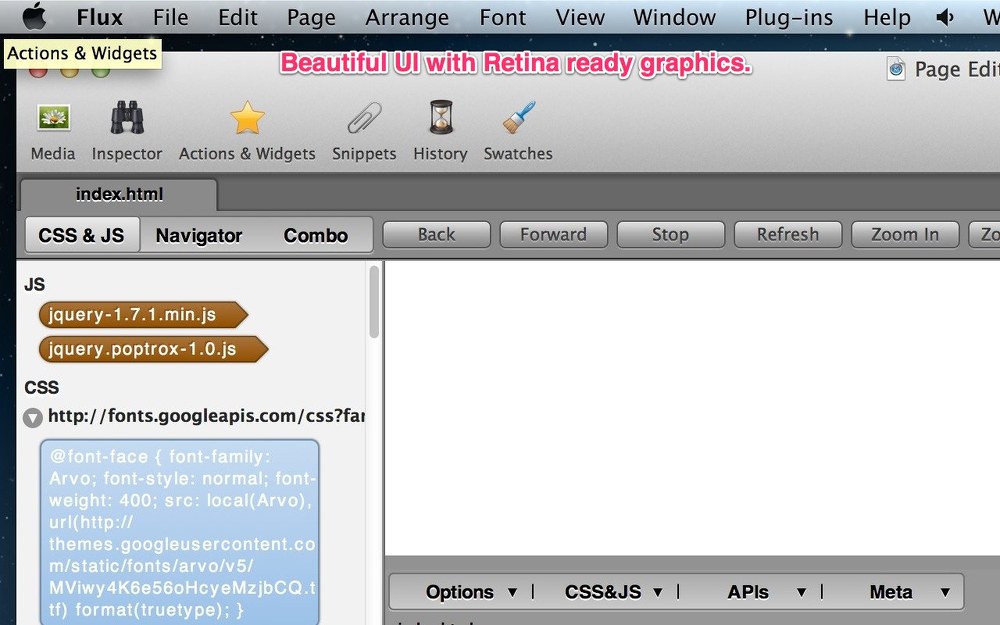Switch to Combo view
Image resolution: width=1000 pixels, height=625 pixels.
(x=316, y=235)
